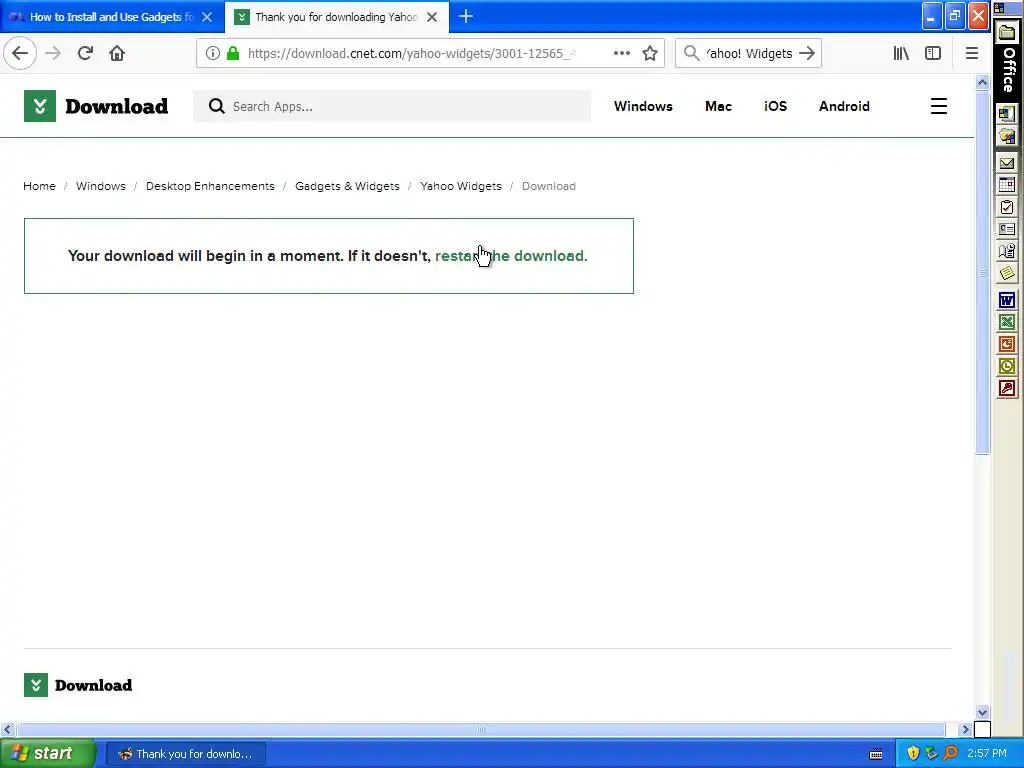Screen dimensions: 1024x768
Task: Bookmark this page with the star icon
Action: point(650,53)
